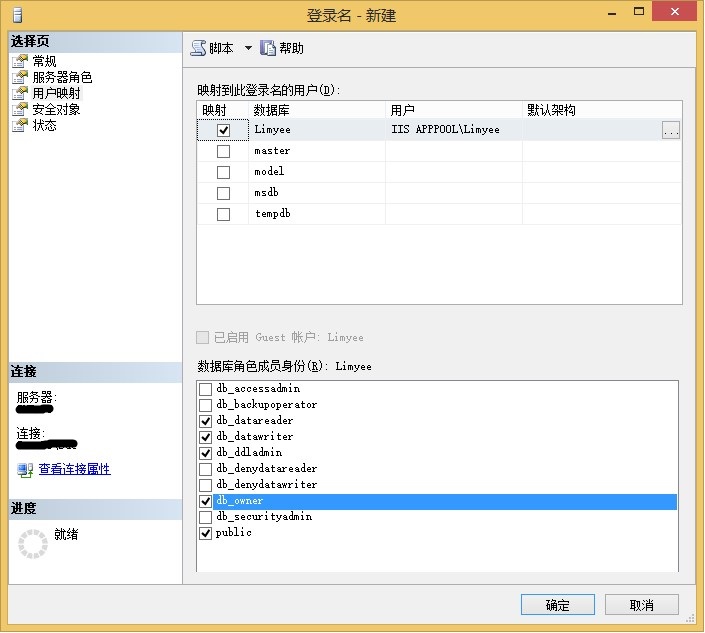The width and height of the screenshot is (705, 633).
Task: Select the 状态 page icon
Action: [x=20, y=126]
